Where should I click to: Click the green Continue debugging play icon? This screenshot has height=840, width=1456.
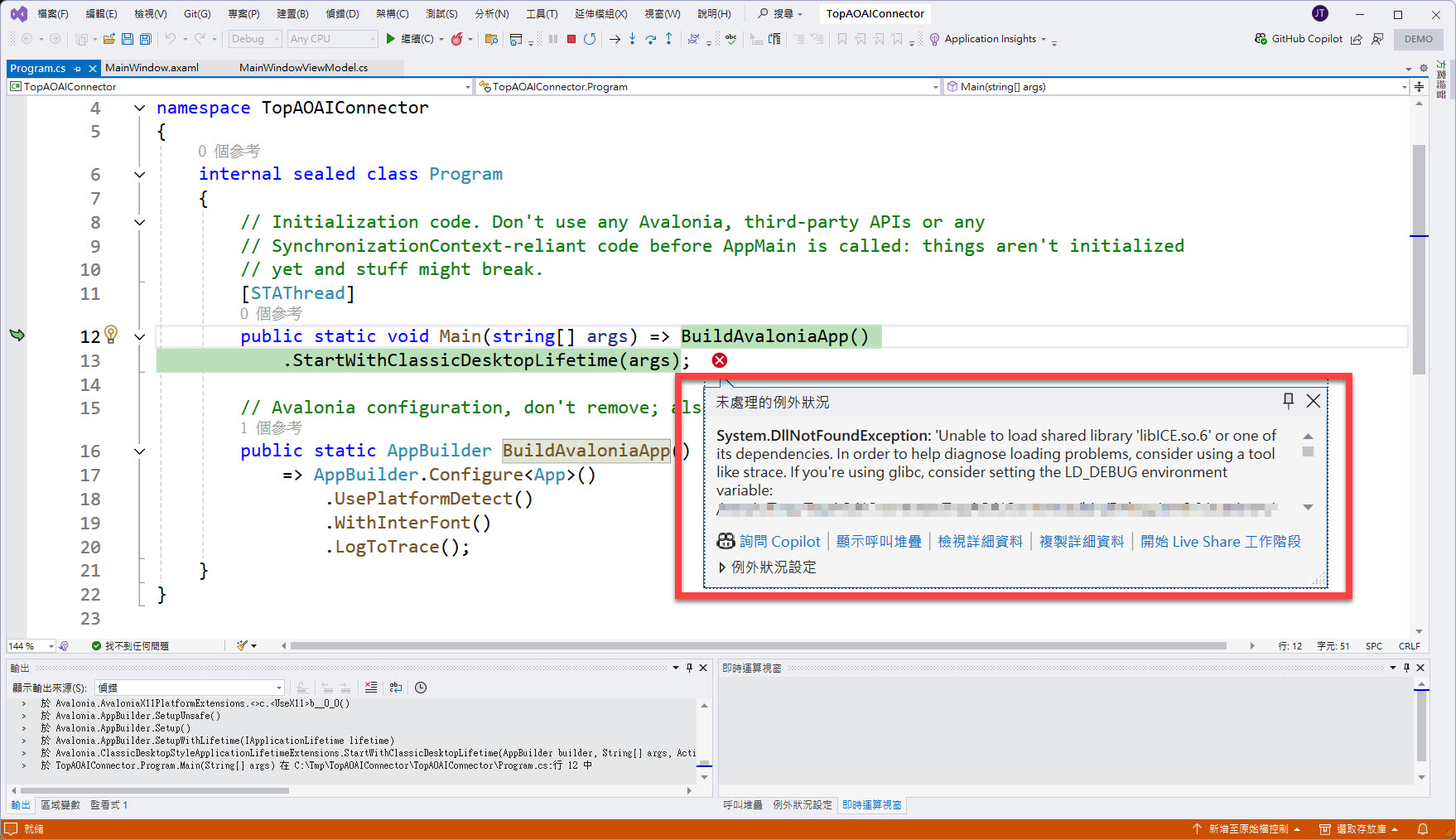tap(390, 39)
